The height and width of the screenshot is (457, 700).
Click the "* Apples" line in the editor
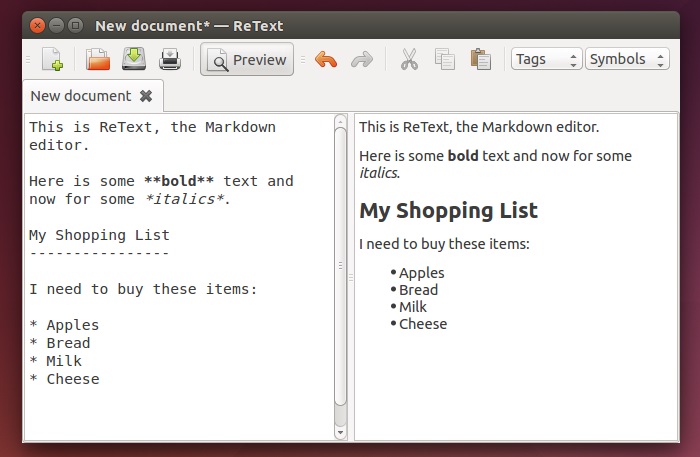pyautogui.click(x=64, y=325)
